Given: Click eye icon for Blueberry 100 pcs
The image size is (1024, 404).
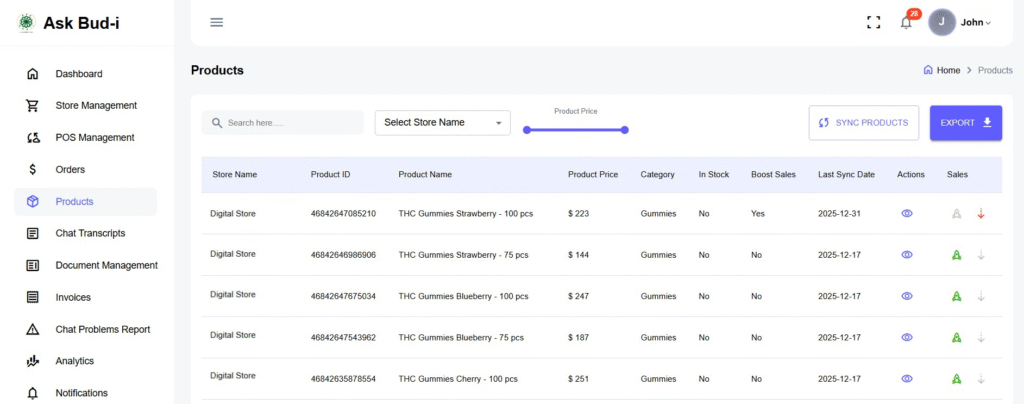Looking at the screenshot, I should pos(907,296).
